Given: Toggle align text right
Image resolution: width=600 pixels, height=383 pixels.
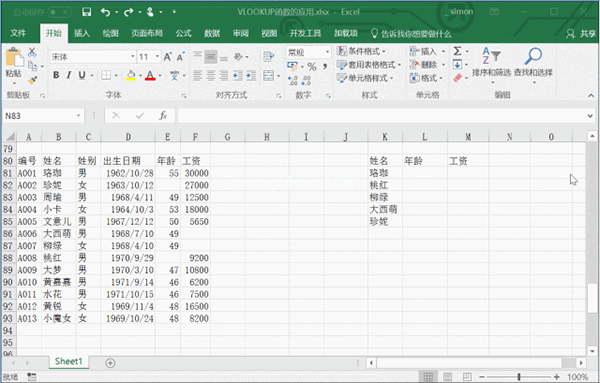Looking at the screenshot, I should [x=224, y=75].
